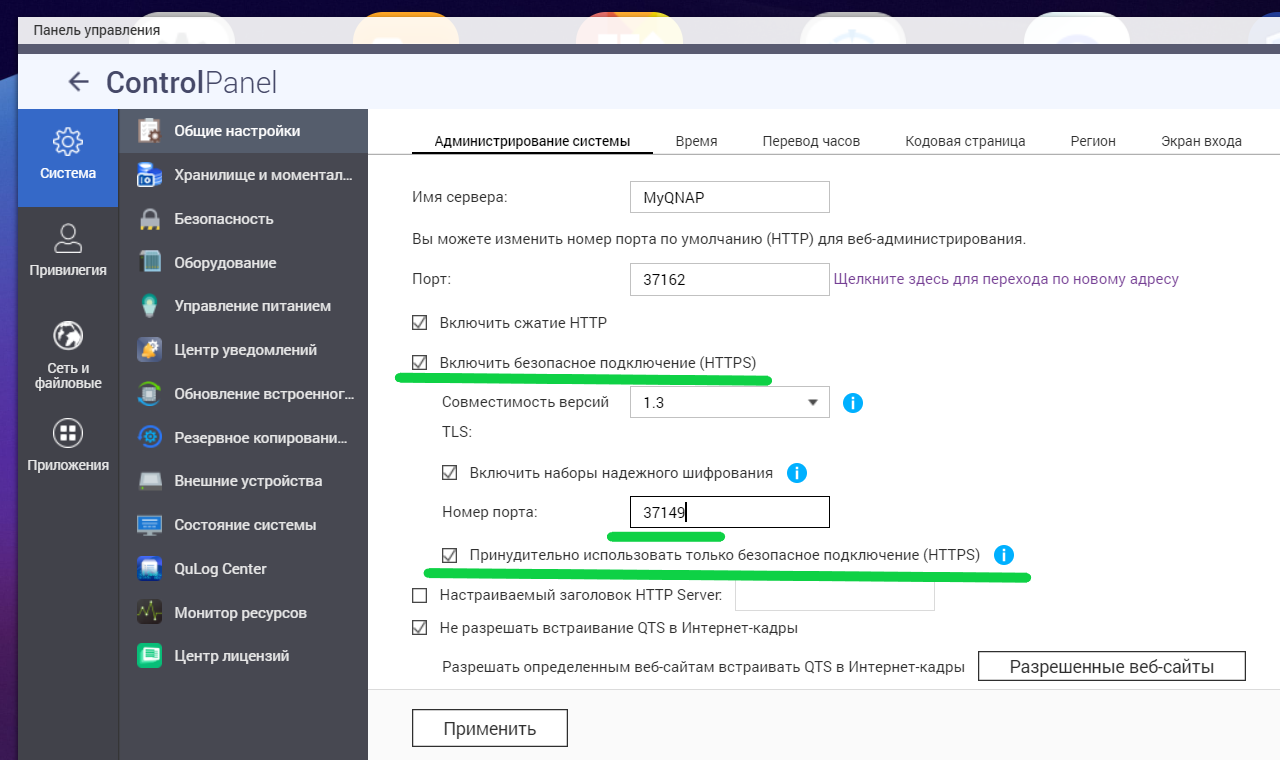Open Сеть и файловые службы globe icon
The height and width of the screenshot is (760, 1280).
pyautogui.click(x=68, y=336)
